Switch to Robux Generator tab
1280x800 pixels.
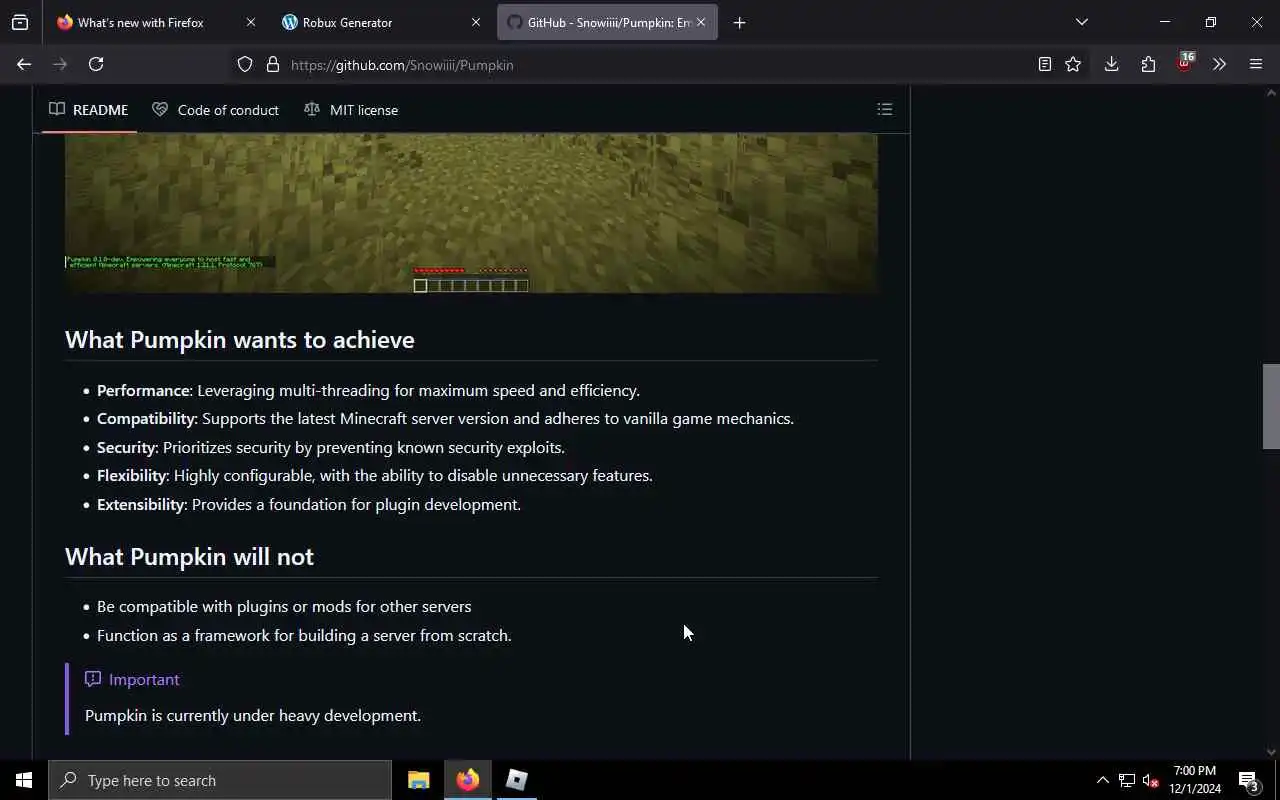379,22
